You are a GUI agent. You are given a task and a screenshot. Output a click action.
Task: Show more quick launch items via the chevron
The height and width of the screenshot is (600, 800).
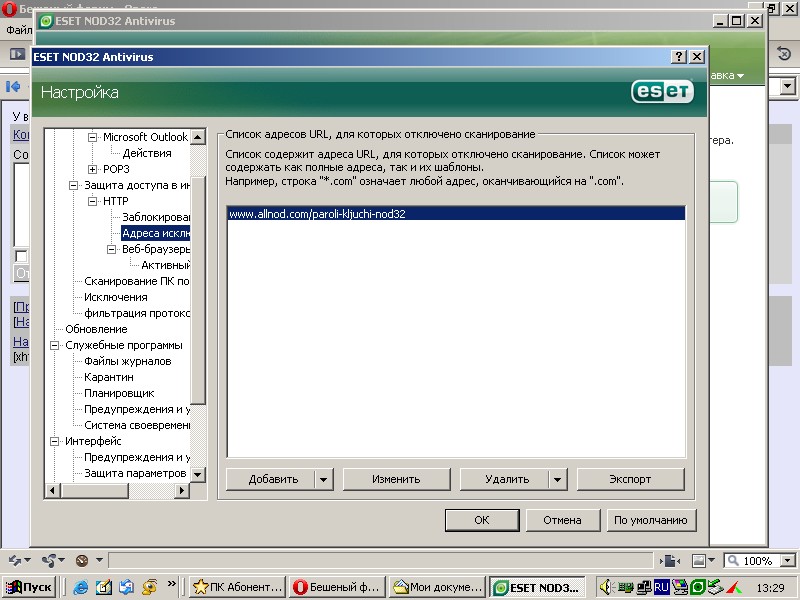coord(171,584)
